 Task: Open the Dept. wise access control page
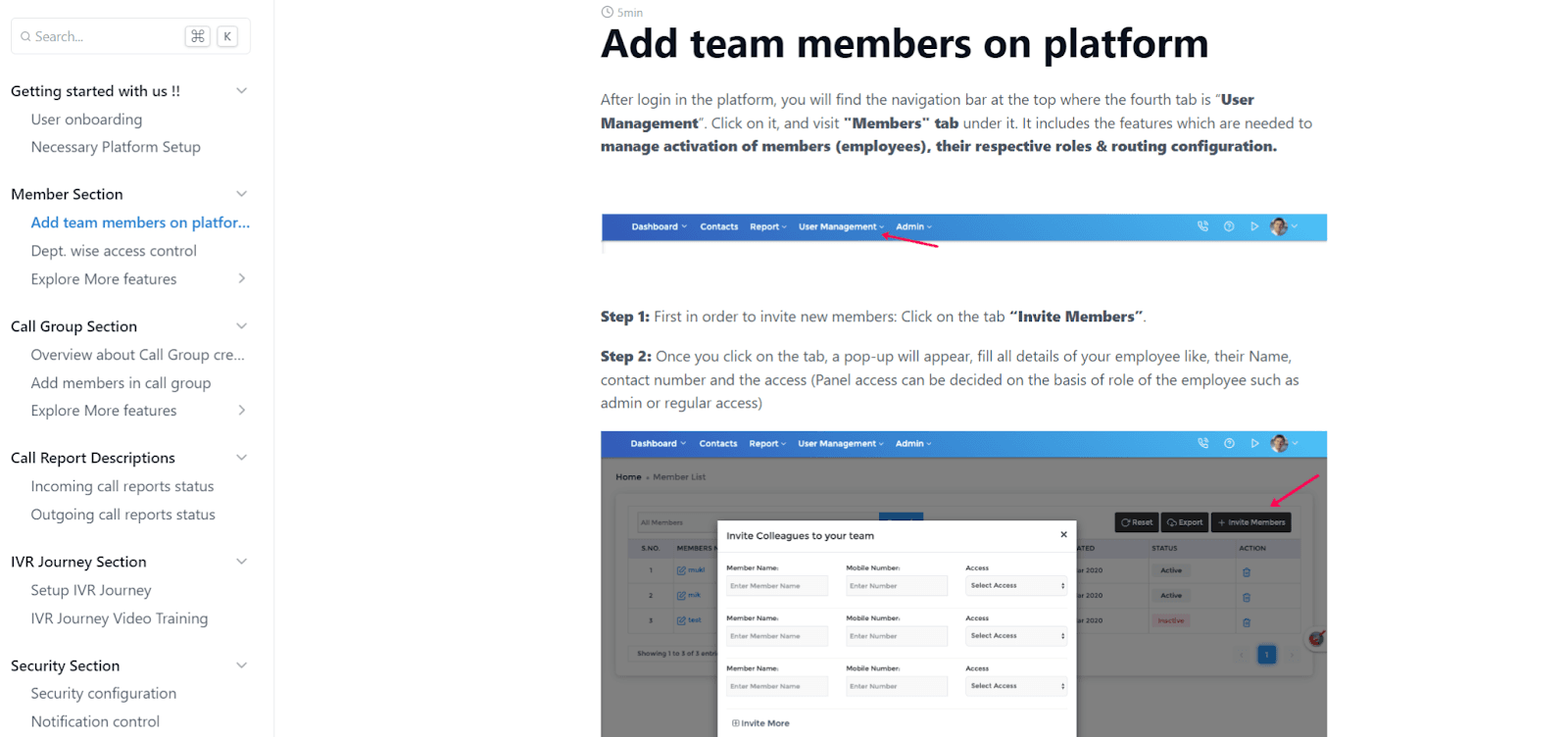click(114, 251)
